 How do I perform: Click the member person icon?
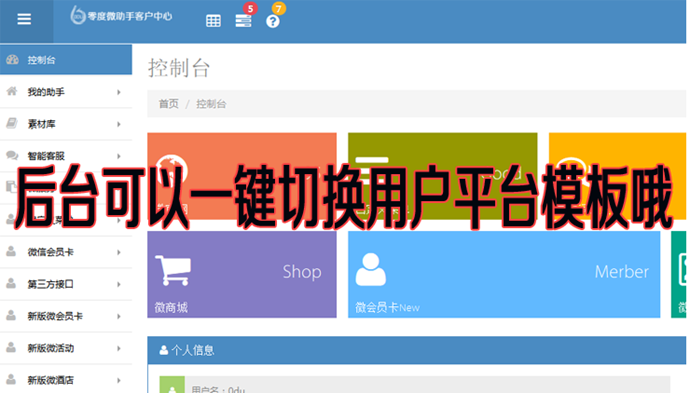pos(371,270)
